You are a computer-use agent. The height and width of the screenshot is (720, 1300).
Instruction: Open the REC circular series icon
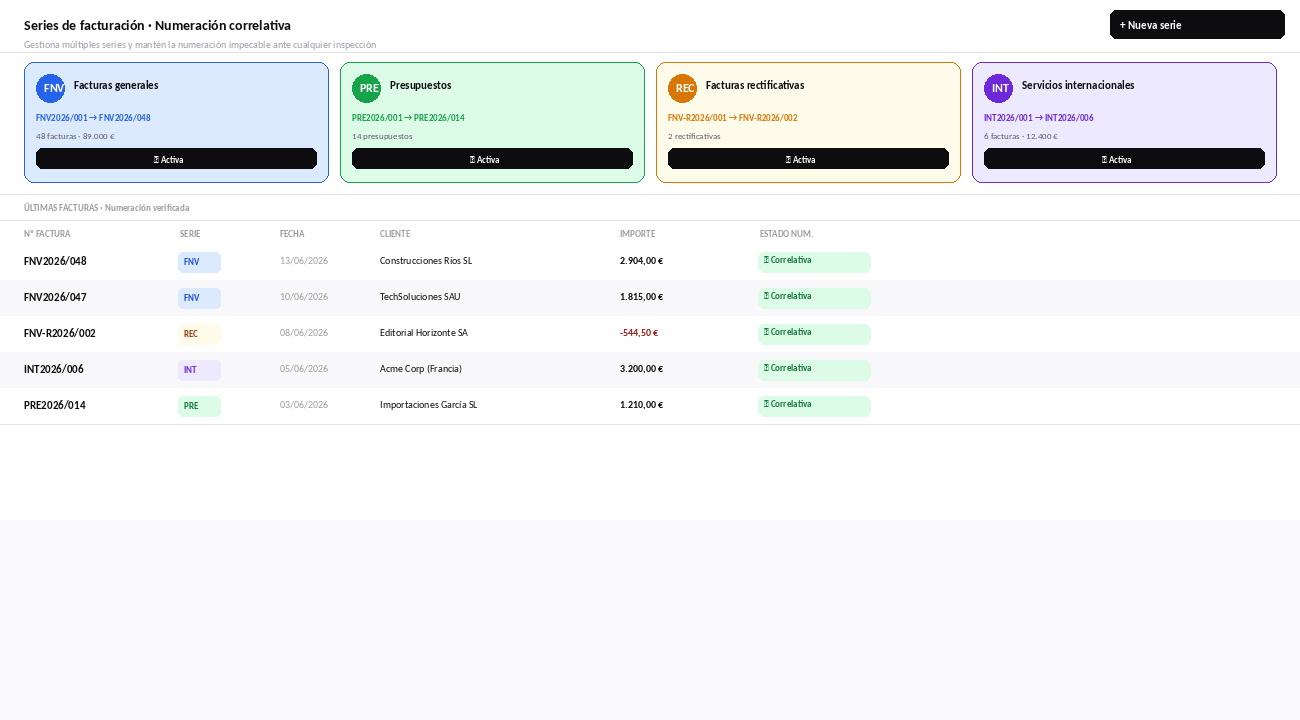(x=682, y=88)
